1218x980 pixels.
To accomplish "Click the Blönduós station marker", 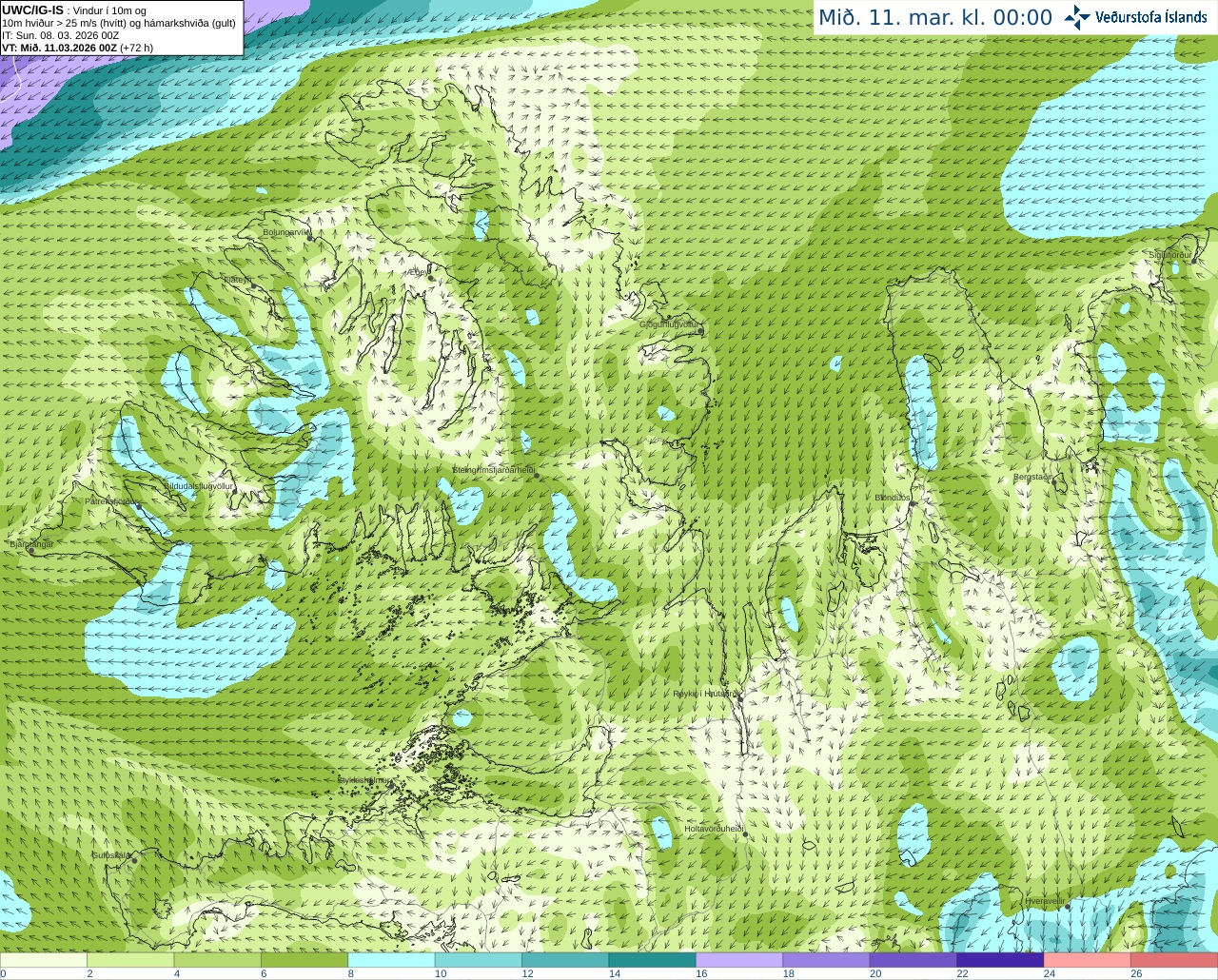I will tap(911, 503).
